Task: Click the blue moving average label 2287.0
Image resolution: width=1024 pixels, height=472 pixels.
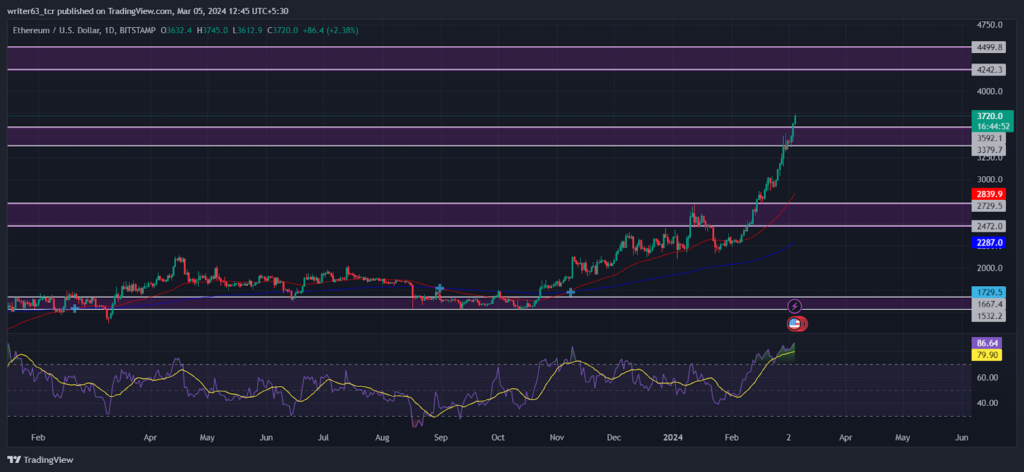Action: click(989, 243)
